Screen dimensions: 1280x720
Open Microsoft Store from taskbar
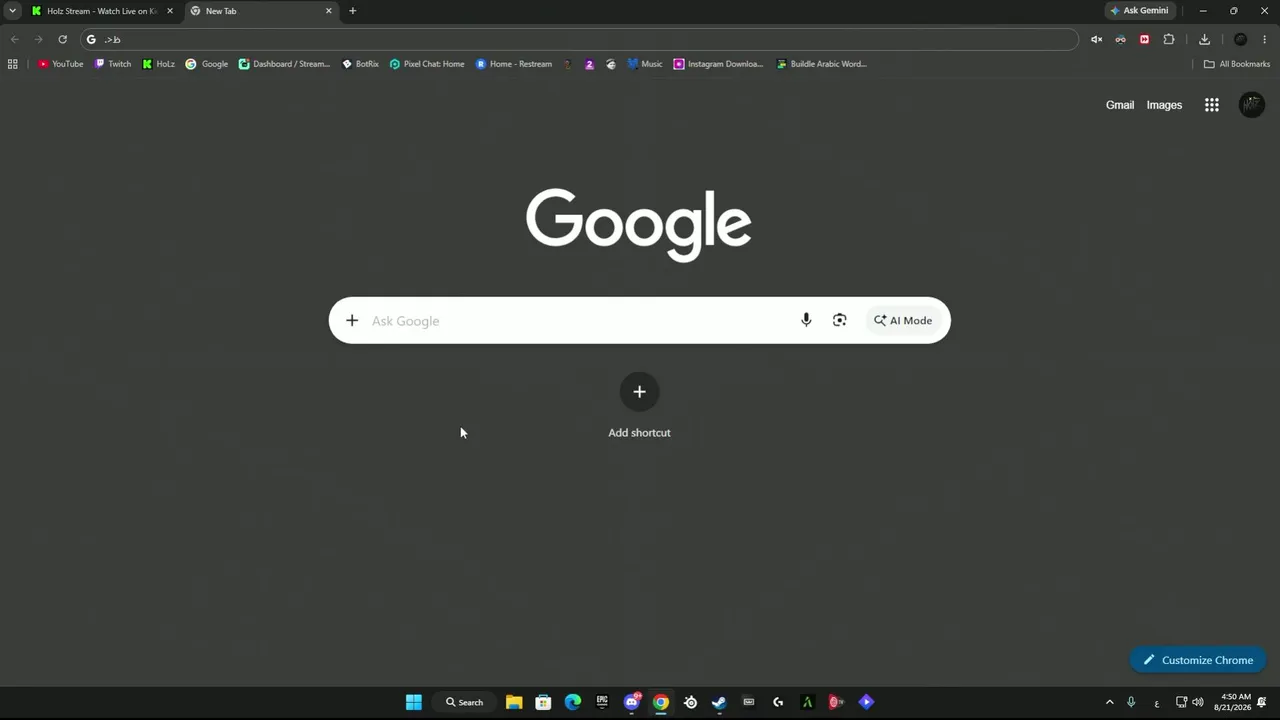click(x=543, y=702)
